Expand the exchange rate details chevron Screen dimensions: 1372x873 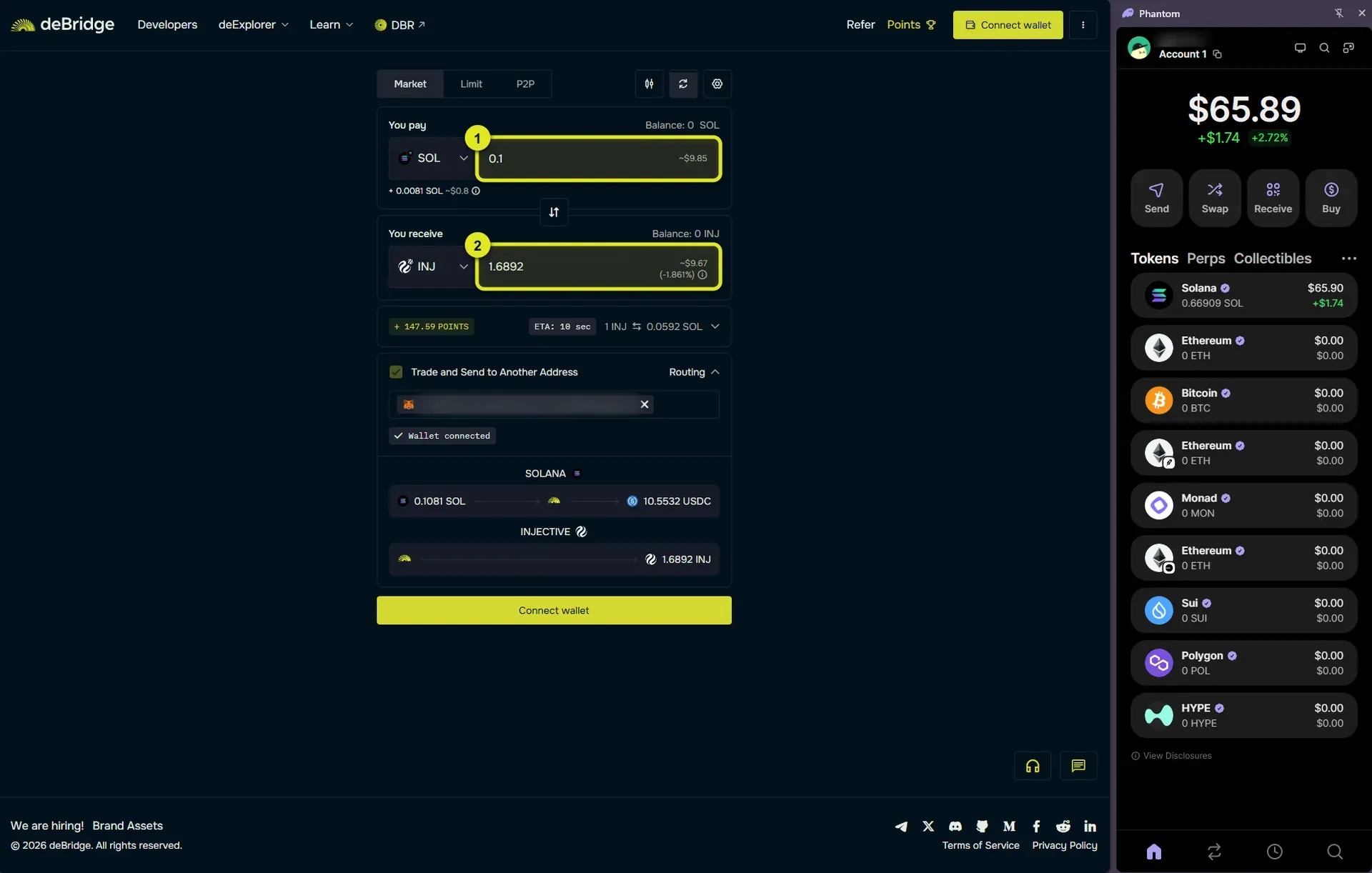click(x=715, y=326)
